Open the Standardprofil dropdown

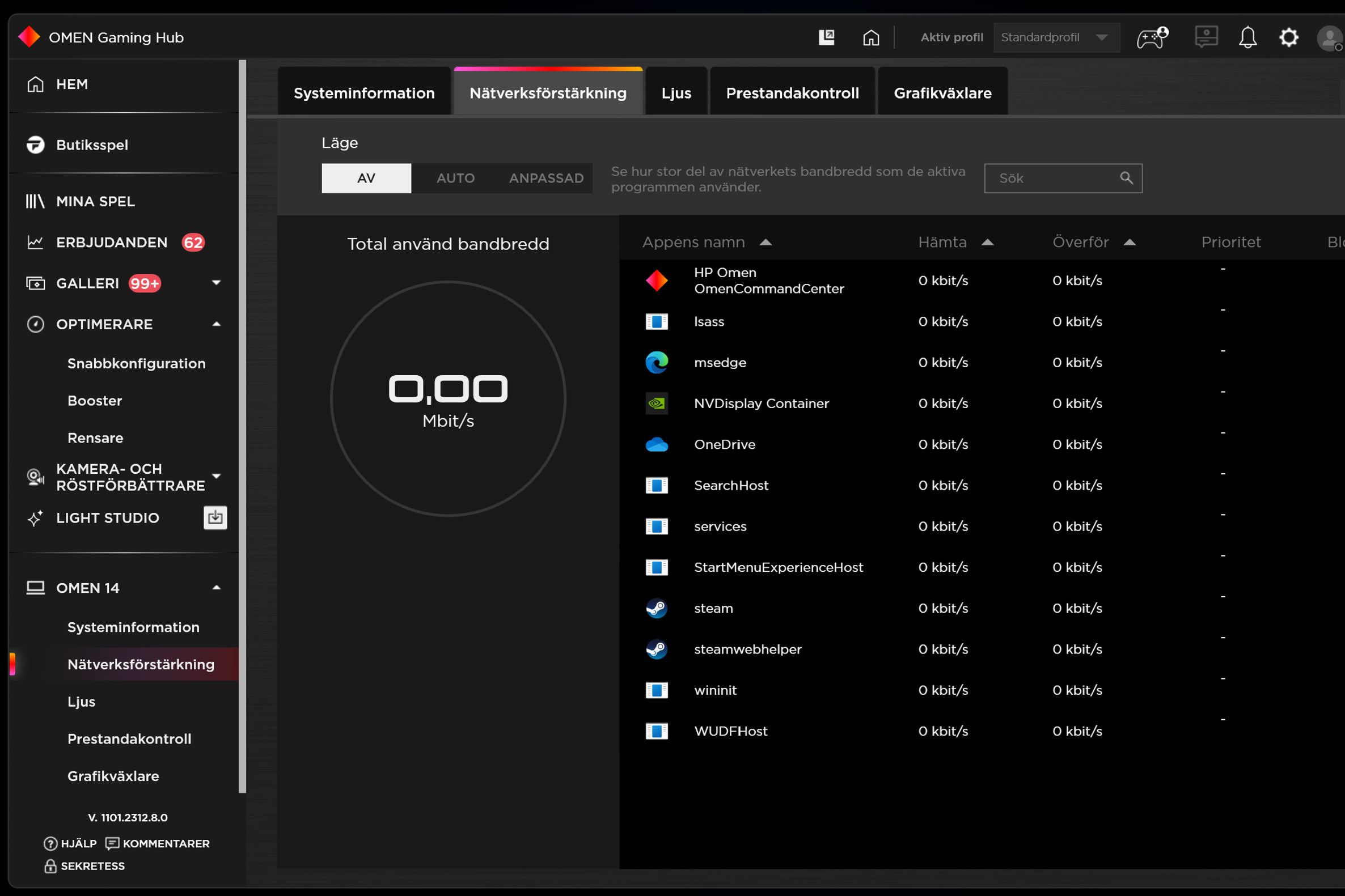(1056, 38)
